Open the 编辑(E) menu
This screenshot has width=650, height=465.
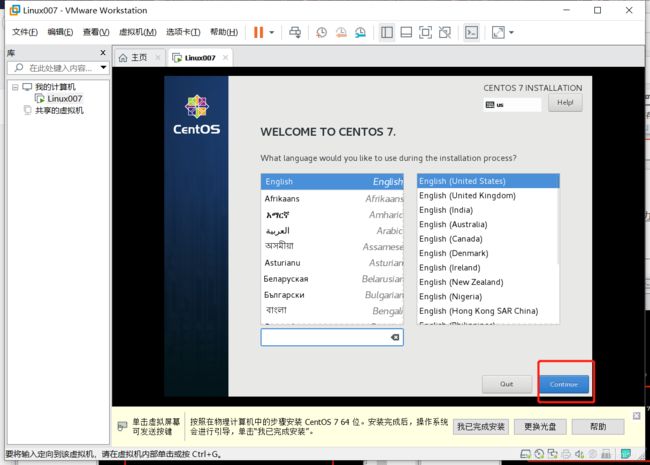click(x=60, y=32)
